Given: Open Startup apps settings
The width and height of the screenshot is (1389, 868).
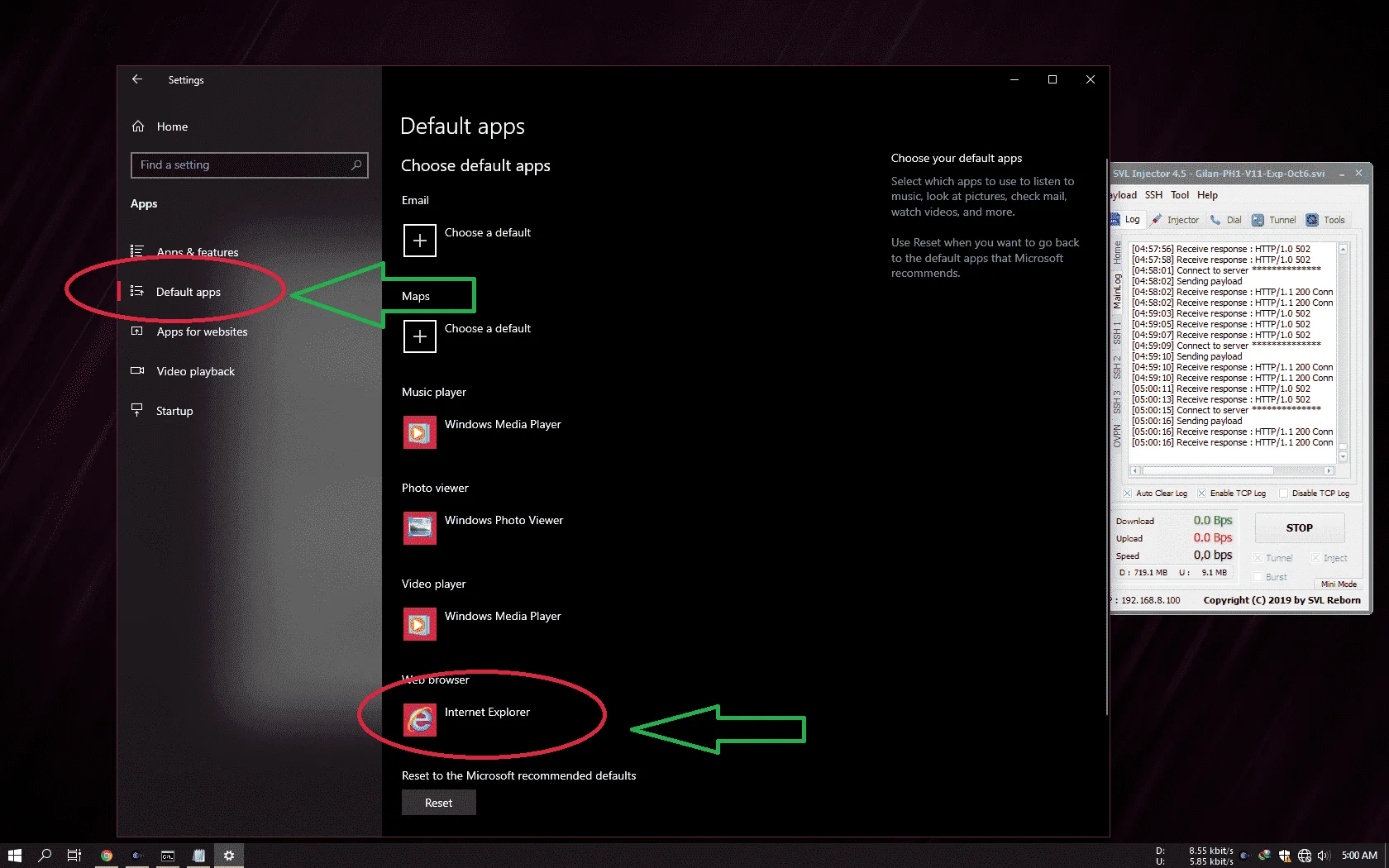Looking at the screenshot, I should pyautogui.click(x=174, y=411).
